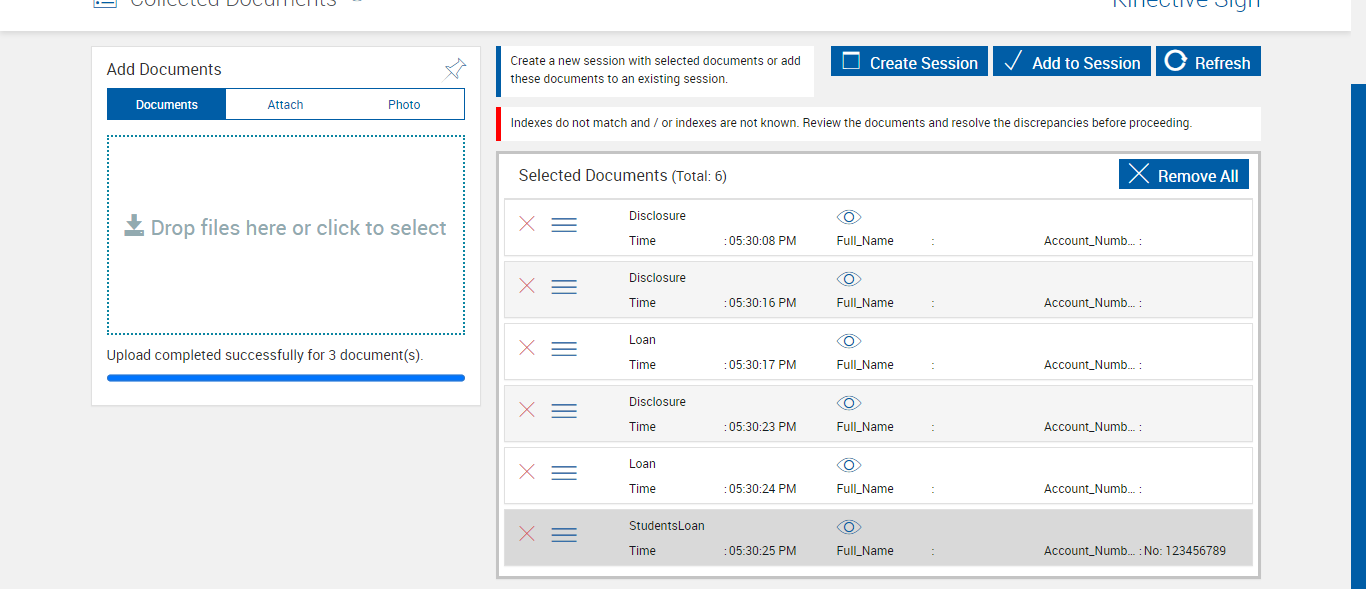Screen dimensions: 1366x589
Task: Switch to the Attach tab
Action: pos(285,105)
